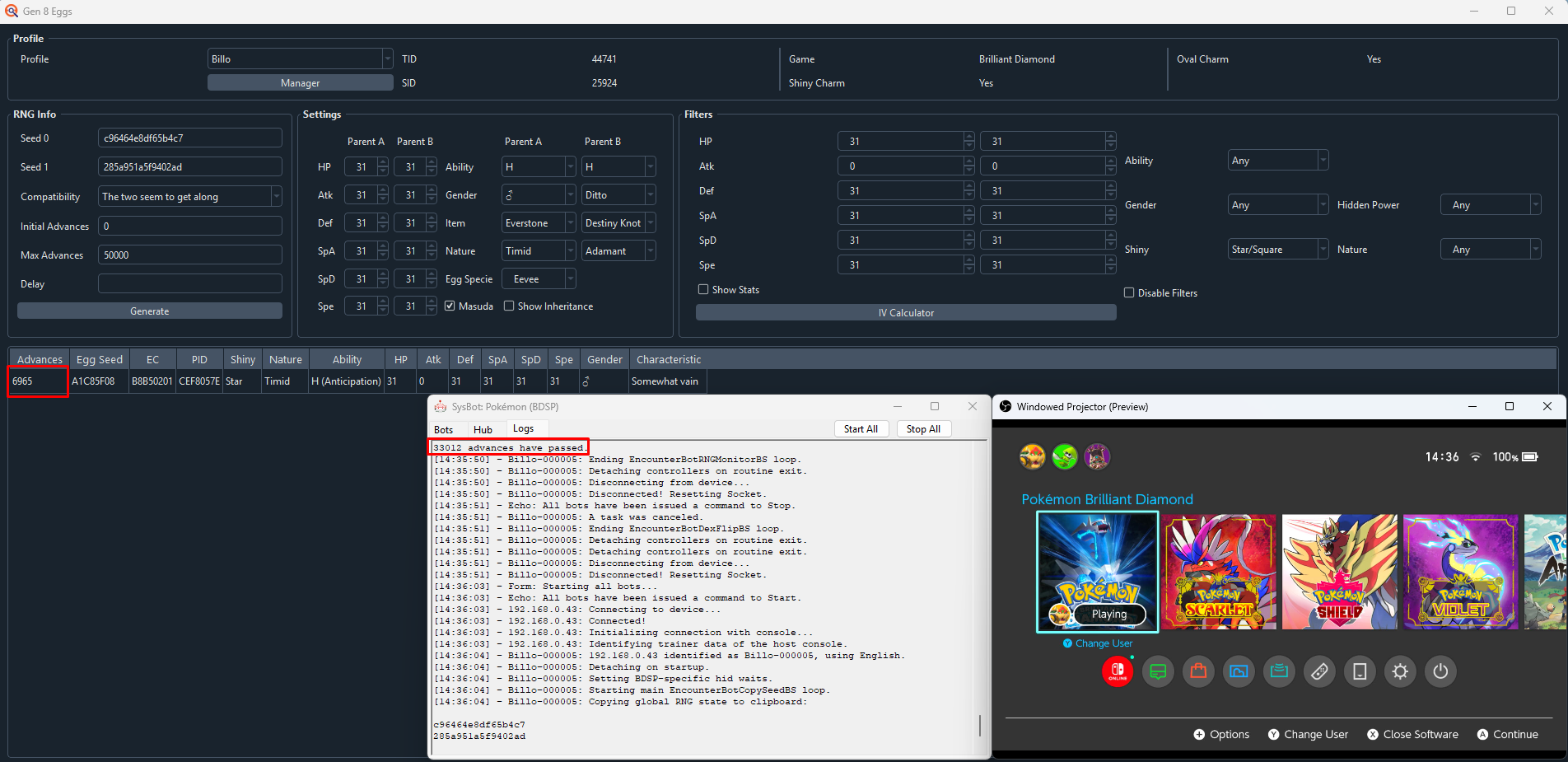Toggle the Masuda checkbox

450,306
